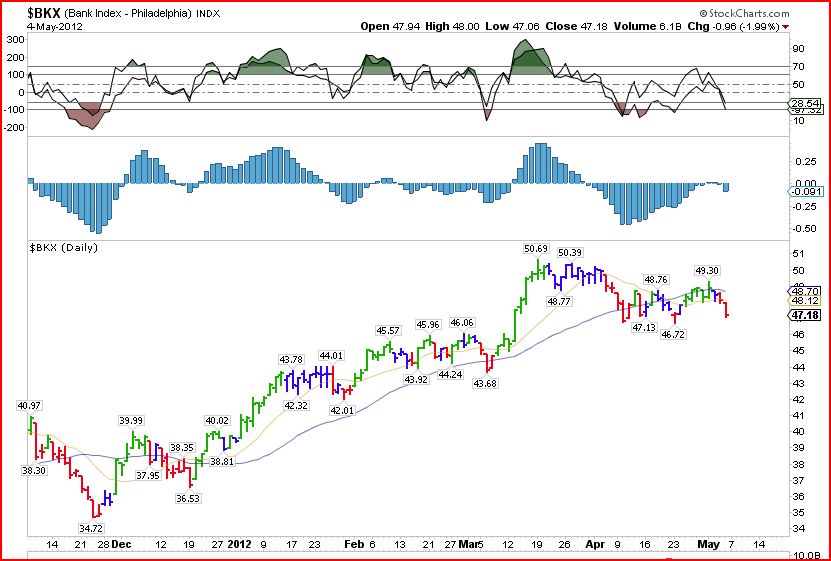Click the -0.50 histogram axis label
Image resolution: width=831 pixels, height=561 pixels.
[805, 229]
